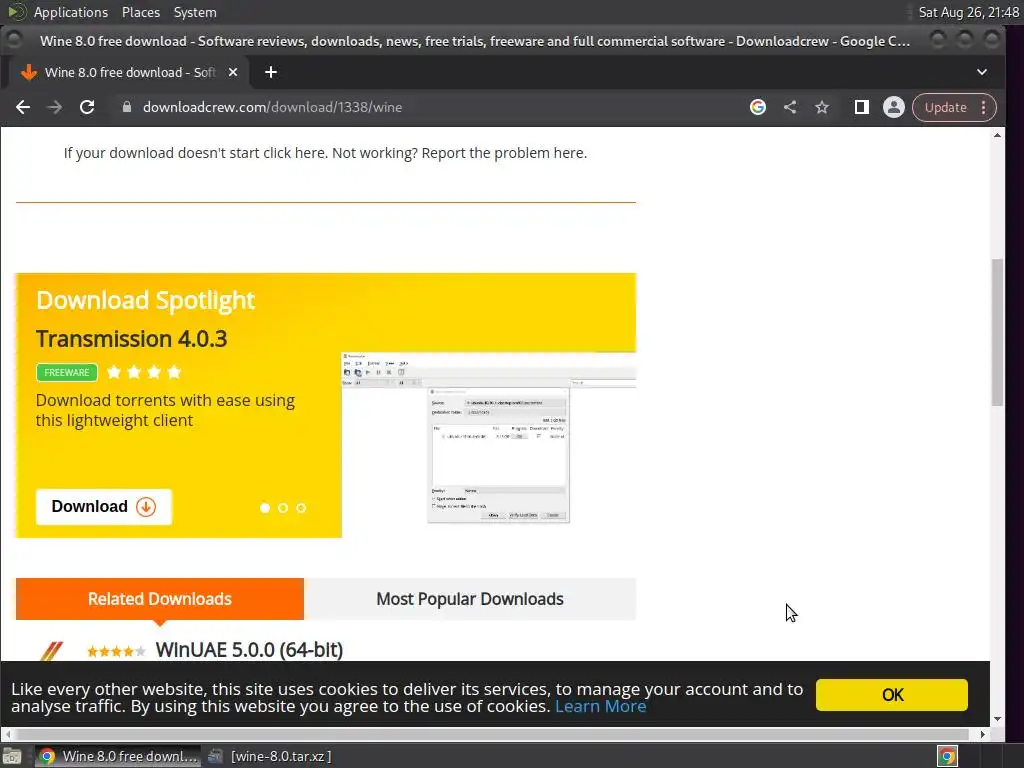Click the MATE logo icon in top panel
This screenshot has width=1024, height=768.
pyautogui.click(x=16, y=12)
